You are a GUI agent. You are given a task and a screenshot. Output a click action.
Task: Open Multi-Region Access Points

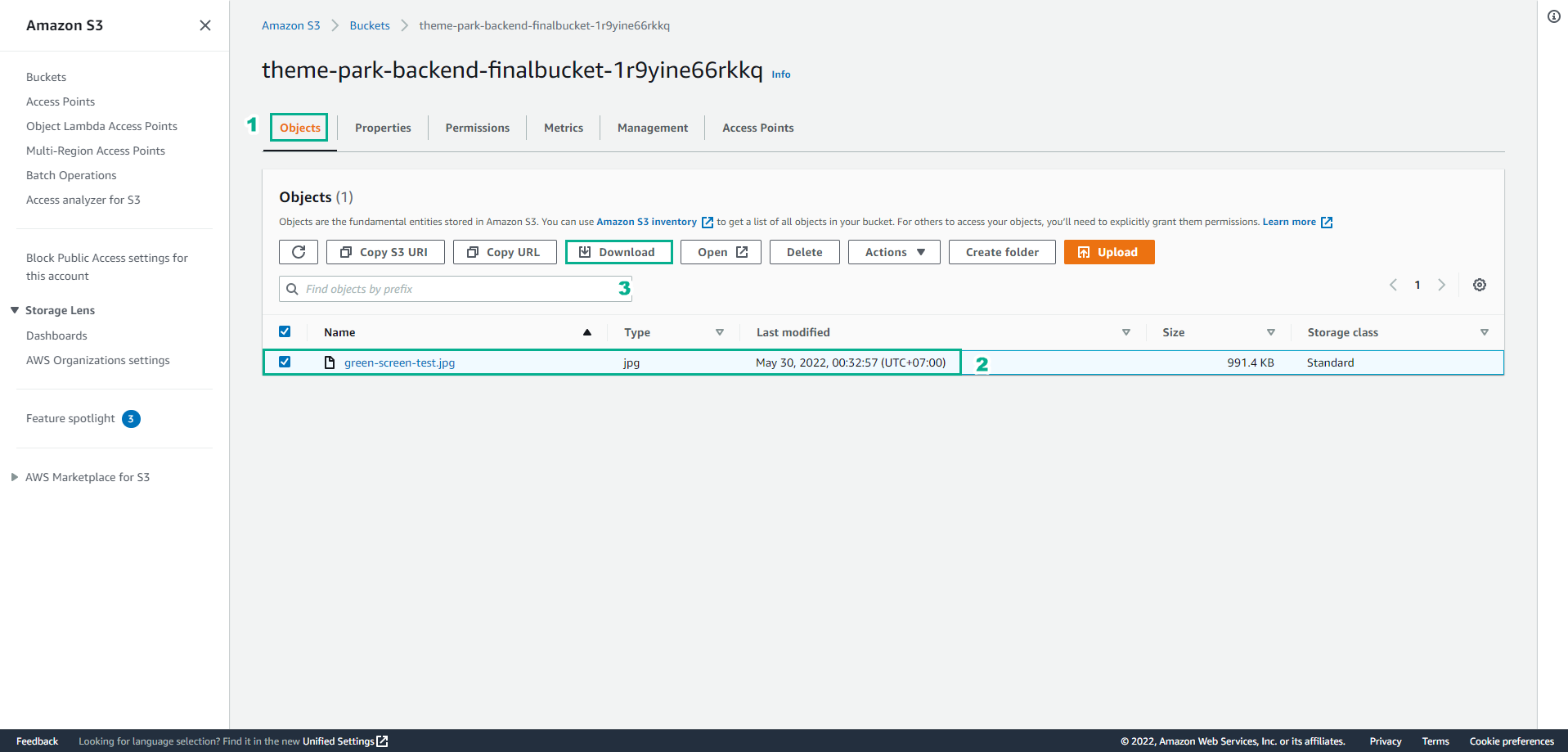point(96,151)
